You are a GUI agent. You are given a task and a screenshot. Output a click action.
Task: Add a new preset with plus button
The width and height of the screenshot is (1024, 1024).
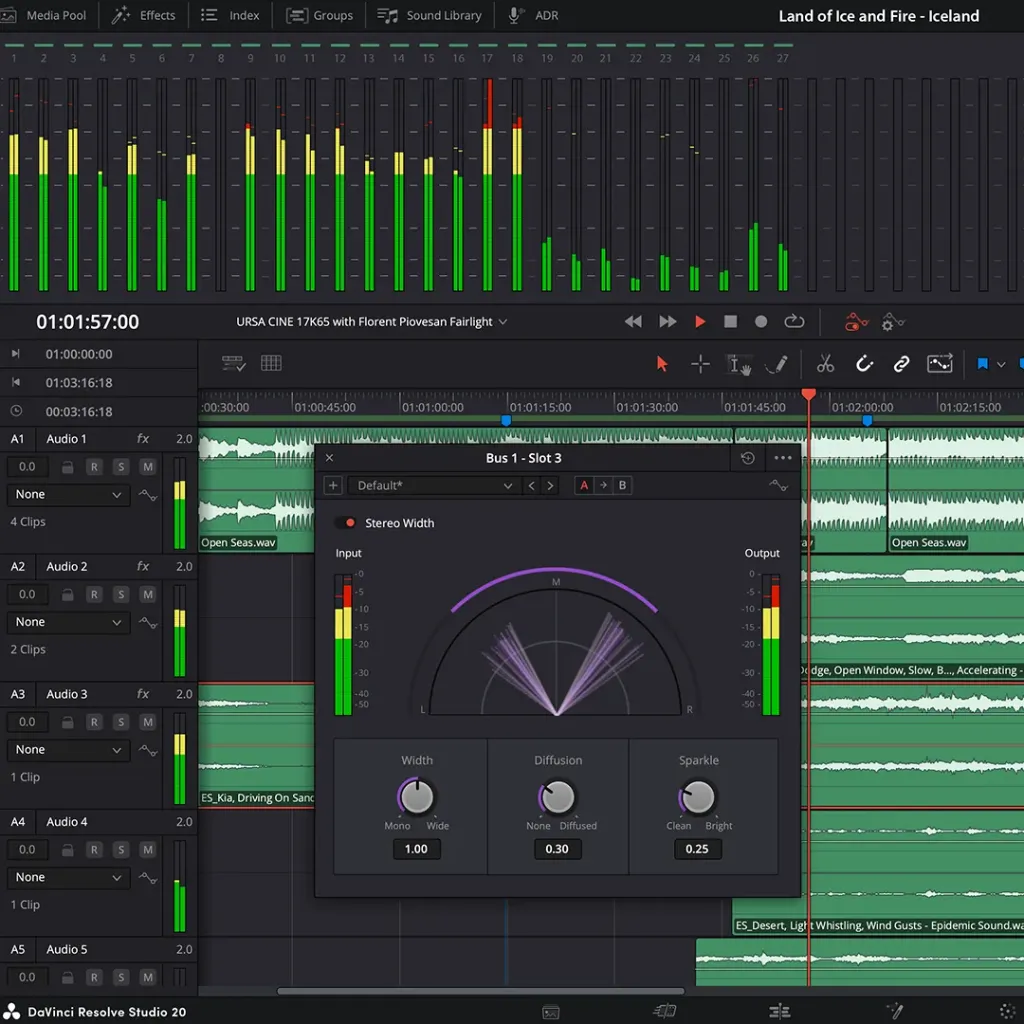pyautogui.click(x=333, y=485)
